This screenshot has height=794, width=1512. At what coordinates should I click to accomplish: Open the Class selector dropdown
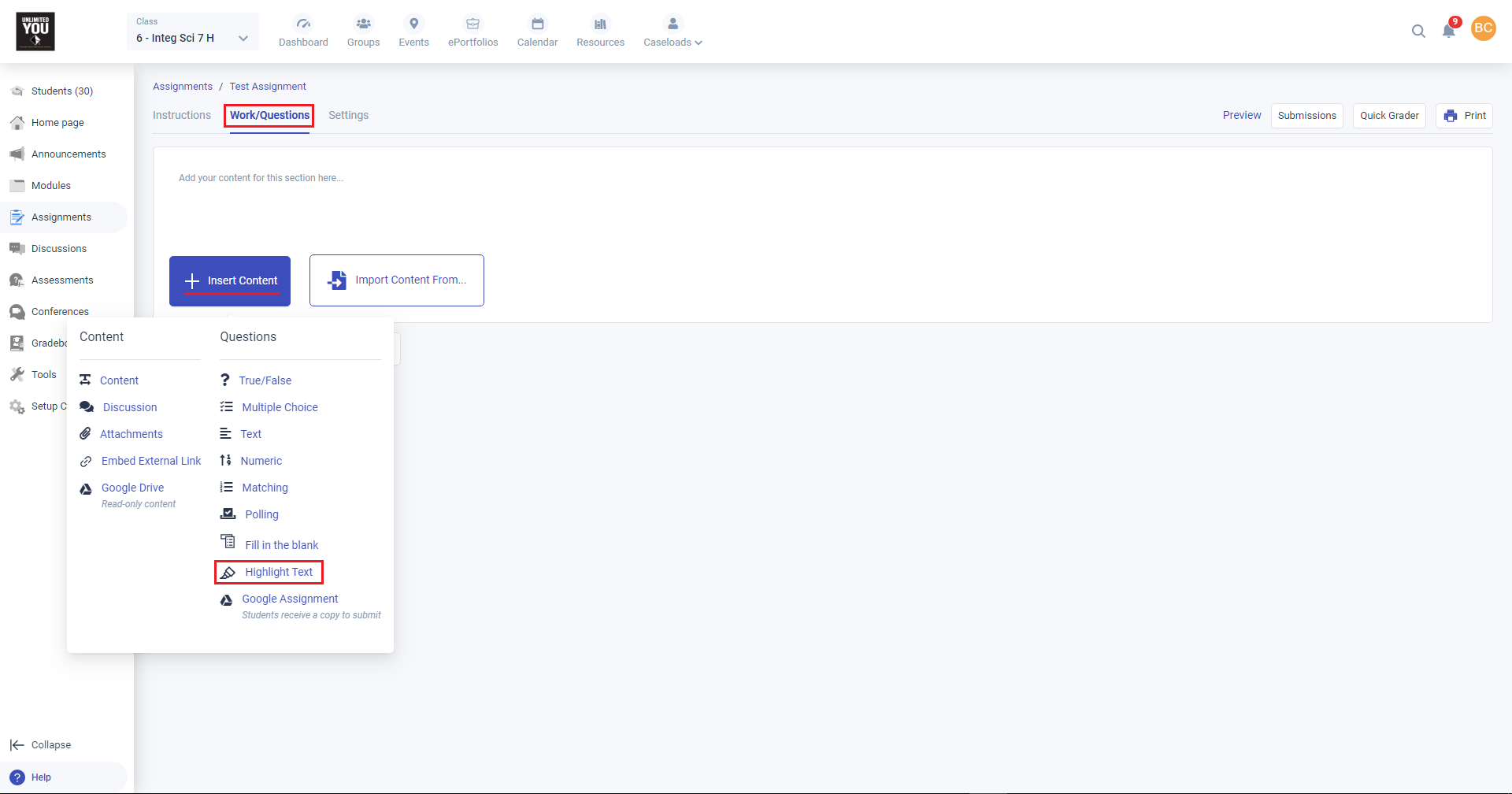click(x=193, y=32)
